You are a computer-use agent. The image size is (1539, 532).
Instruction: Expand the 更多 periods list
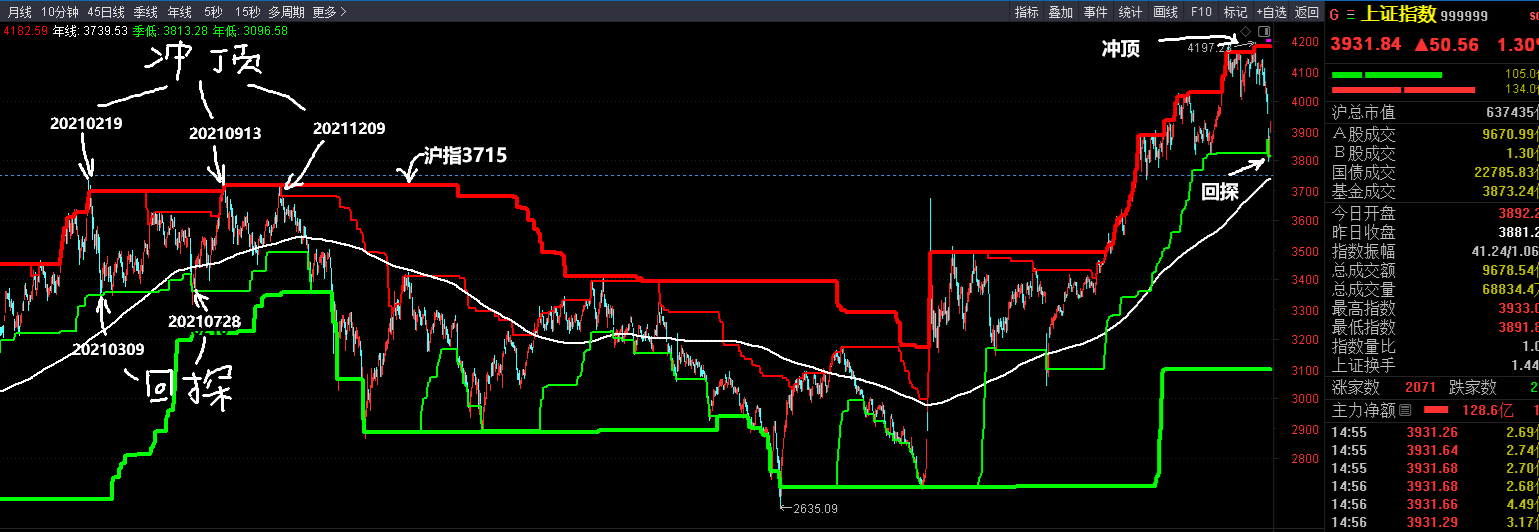pos(329,12)
